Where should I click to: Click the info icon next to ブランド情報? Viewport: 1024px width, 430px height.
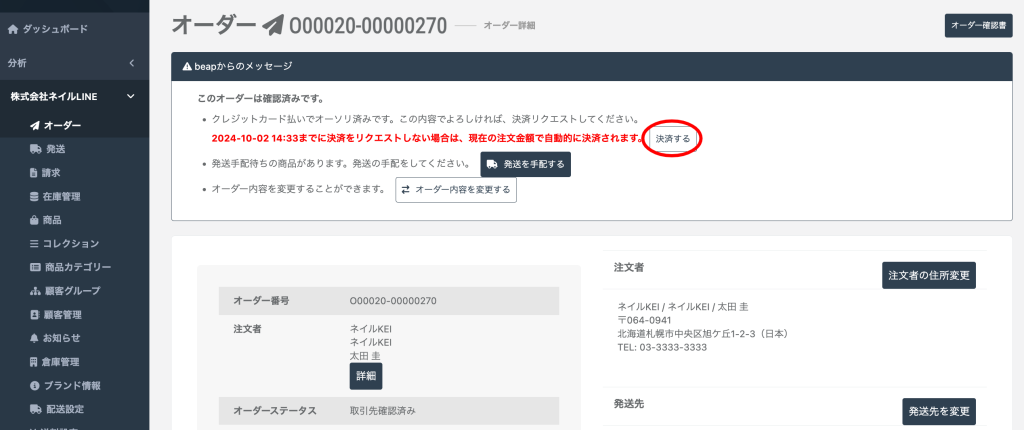click(35, 385)
